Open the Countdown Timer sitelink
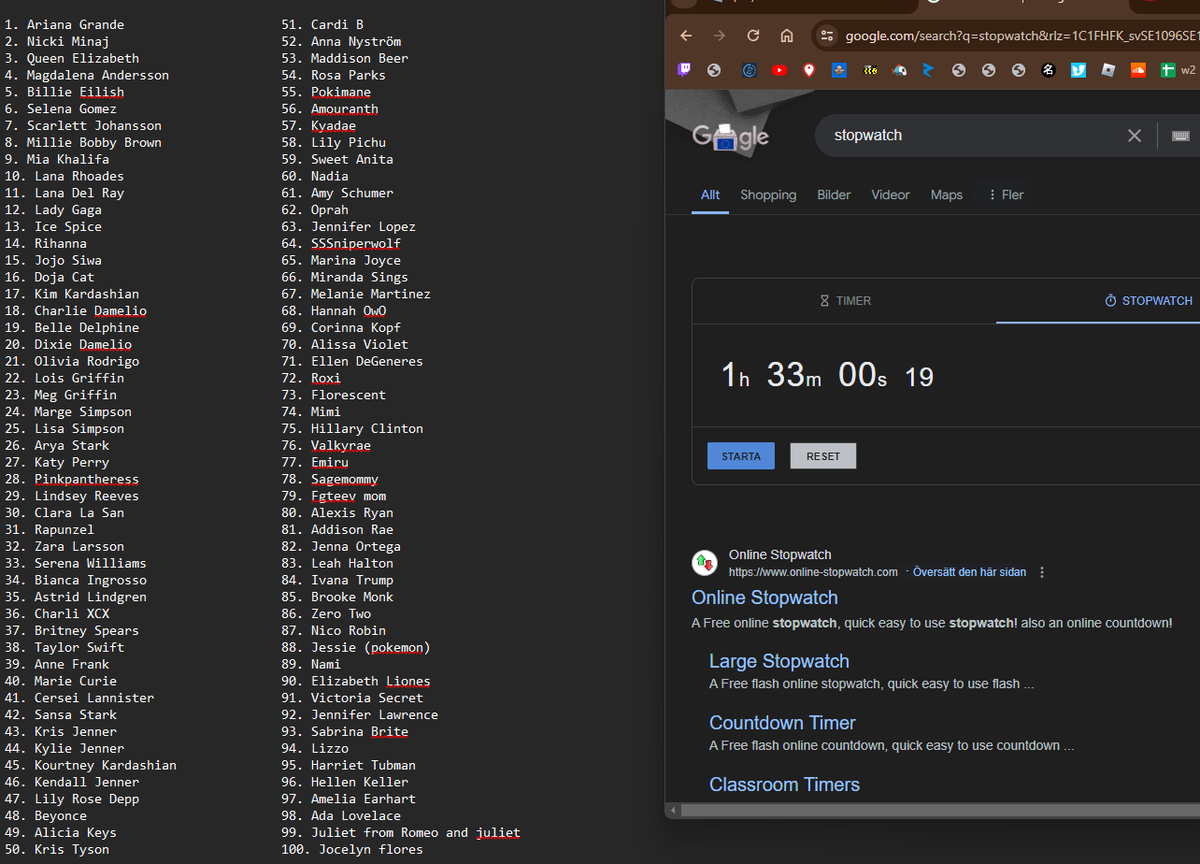This screenshot has width=1200, height=864. pos(782,723)
